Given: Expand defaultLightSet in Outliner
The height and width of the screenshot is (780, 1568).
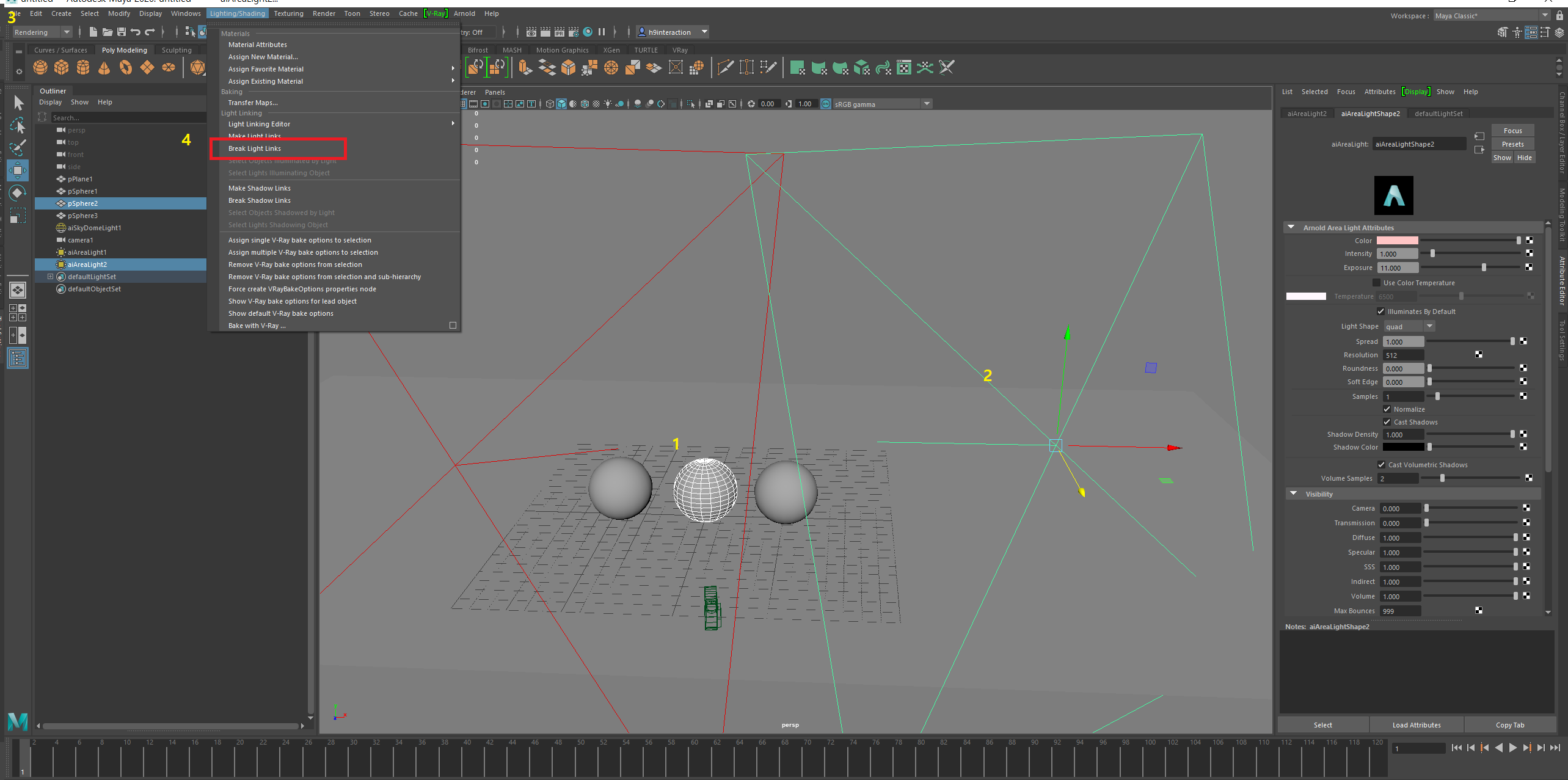Looking at the screenshot, I should click(51, 277).
